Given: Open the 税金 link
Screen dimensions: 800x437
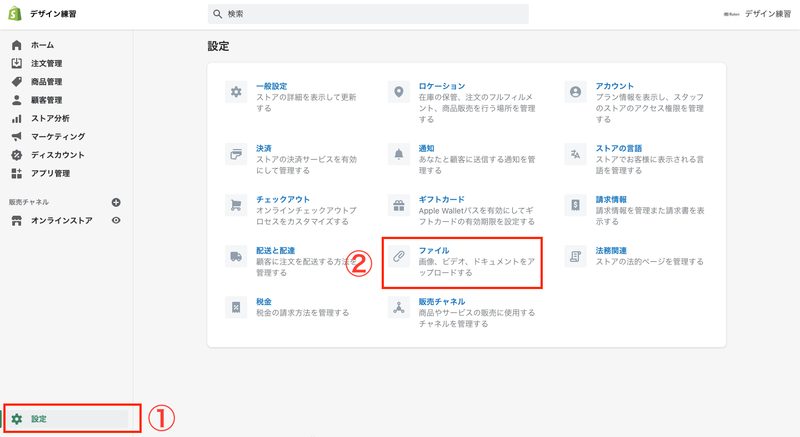Looking at the screenshot, I should [x=264, y=301].
